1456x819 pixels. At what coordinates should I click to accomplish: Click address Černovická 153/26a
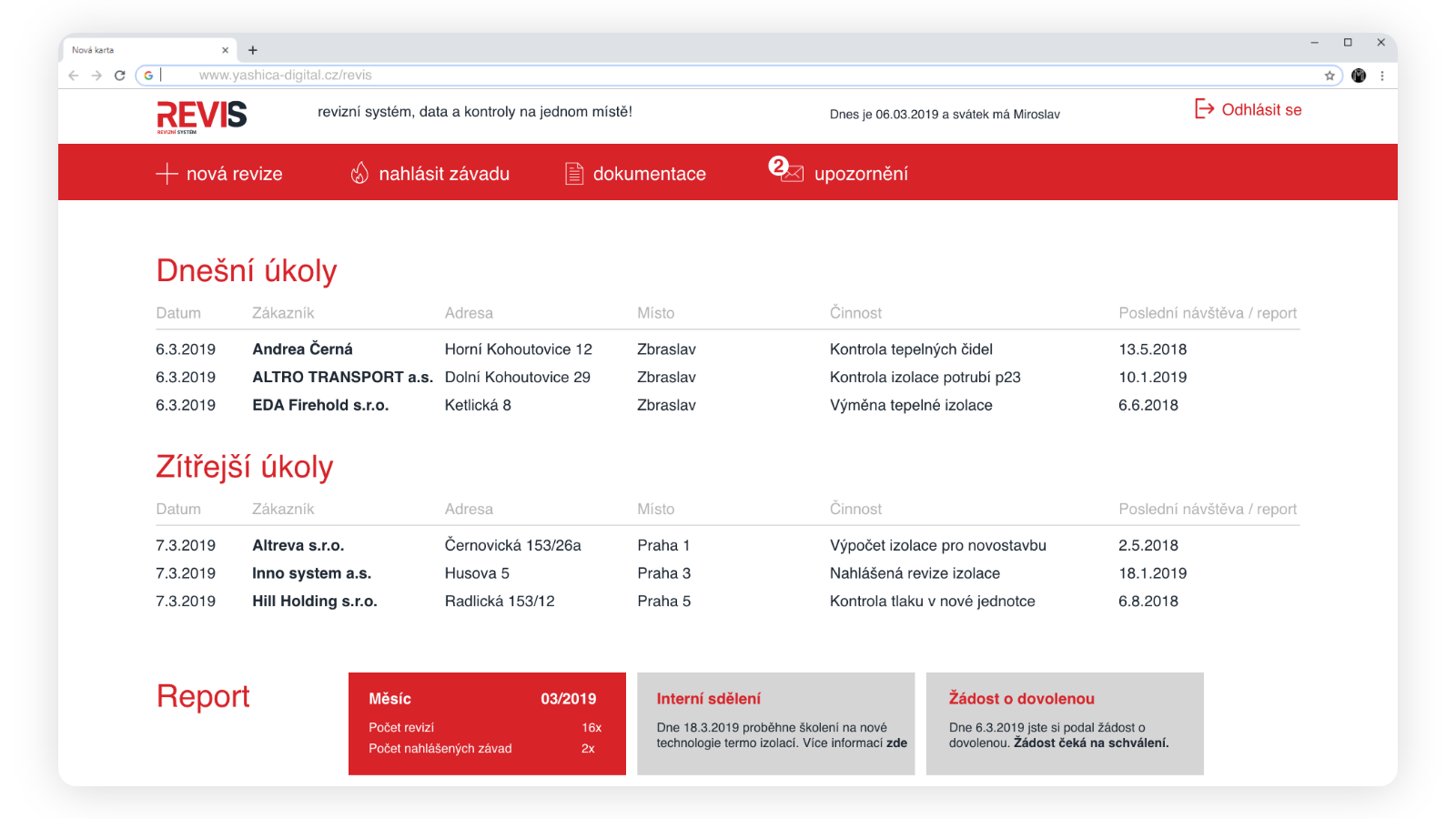tap(512, 545)
